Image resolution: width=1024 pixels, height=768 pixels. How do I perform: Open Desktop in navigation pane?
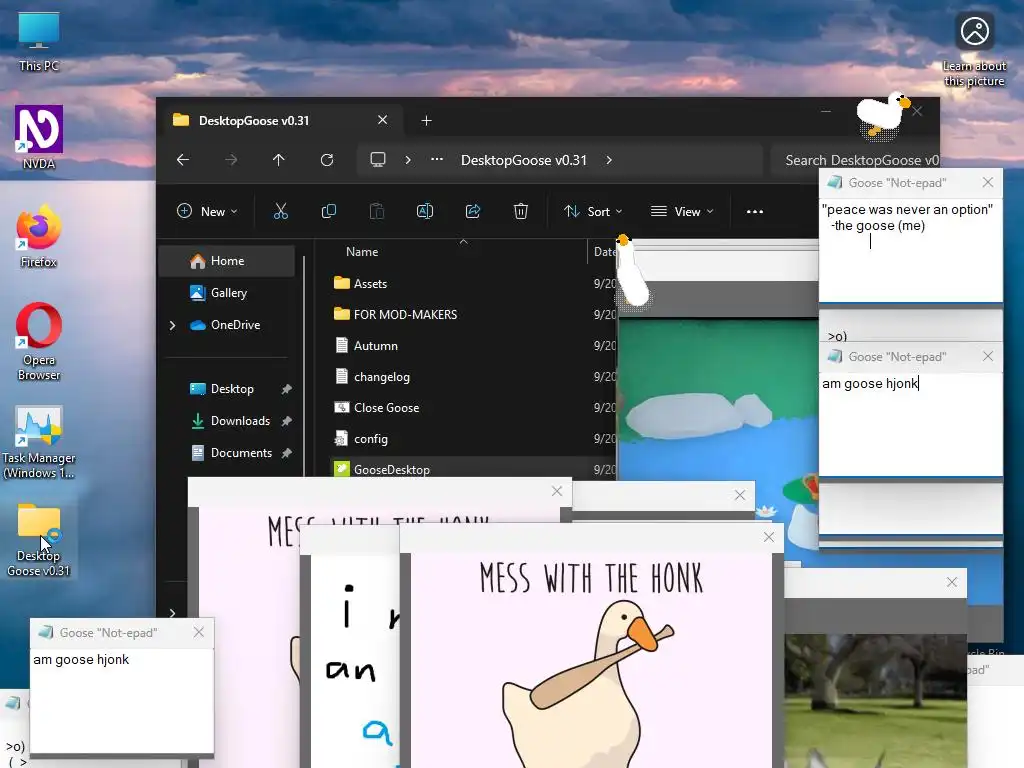[227, 389]
